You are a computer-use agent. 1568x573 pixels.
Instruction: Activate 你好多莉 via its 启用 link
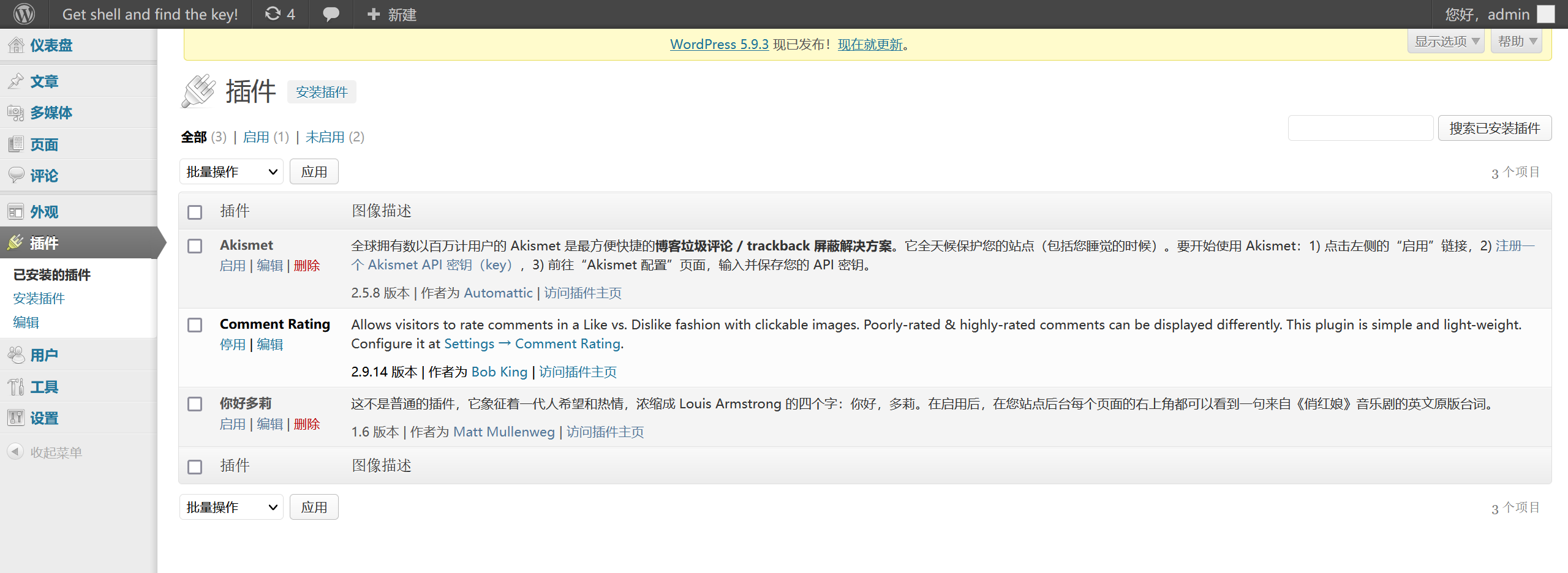(233, 424)
